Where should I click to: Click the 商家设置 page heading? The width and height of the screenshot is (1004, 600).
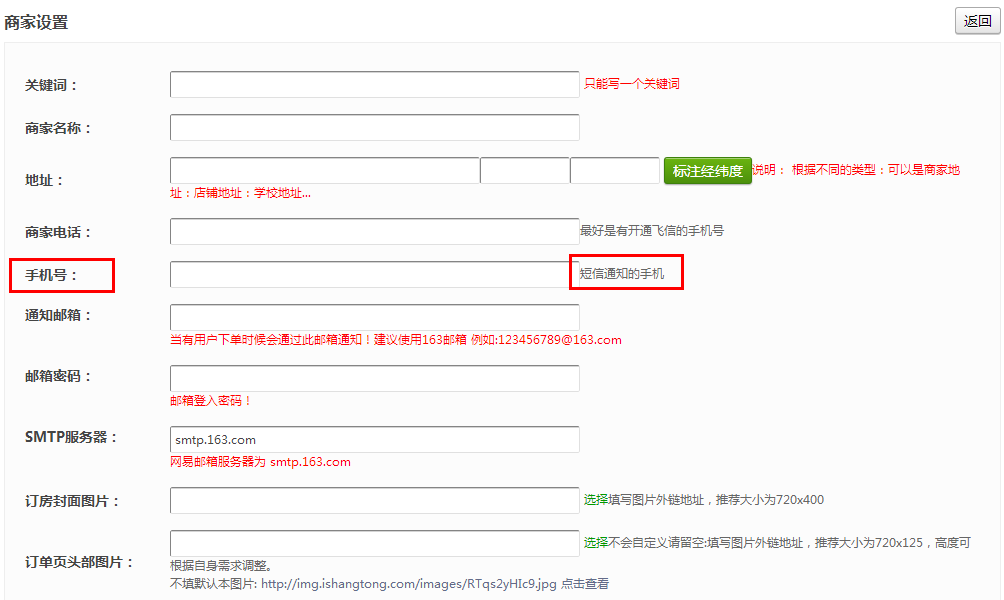[x=36, y=22]
